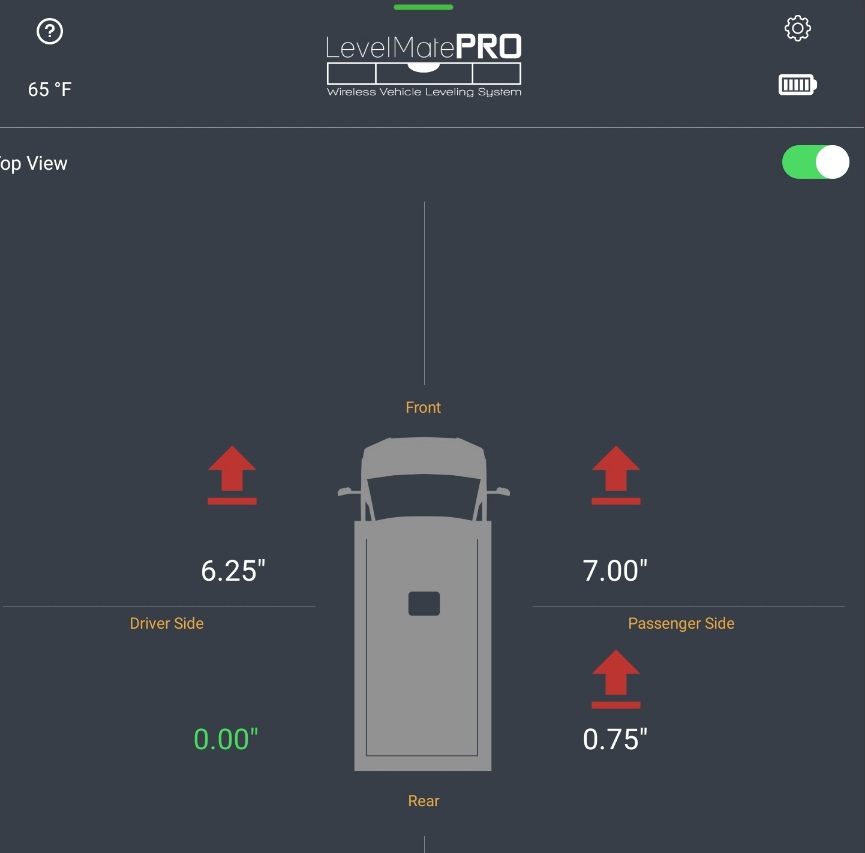
Task: Click the front driver side red raise arrow
Action: pyautogui.click(x=232, y=475)
